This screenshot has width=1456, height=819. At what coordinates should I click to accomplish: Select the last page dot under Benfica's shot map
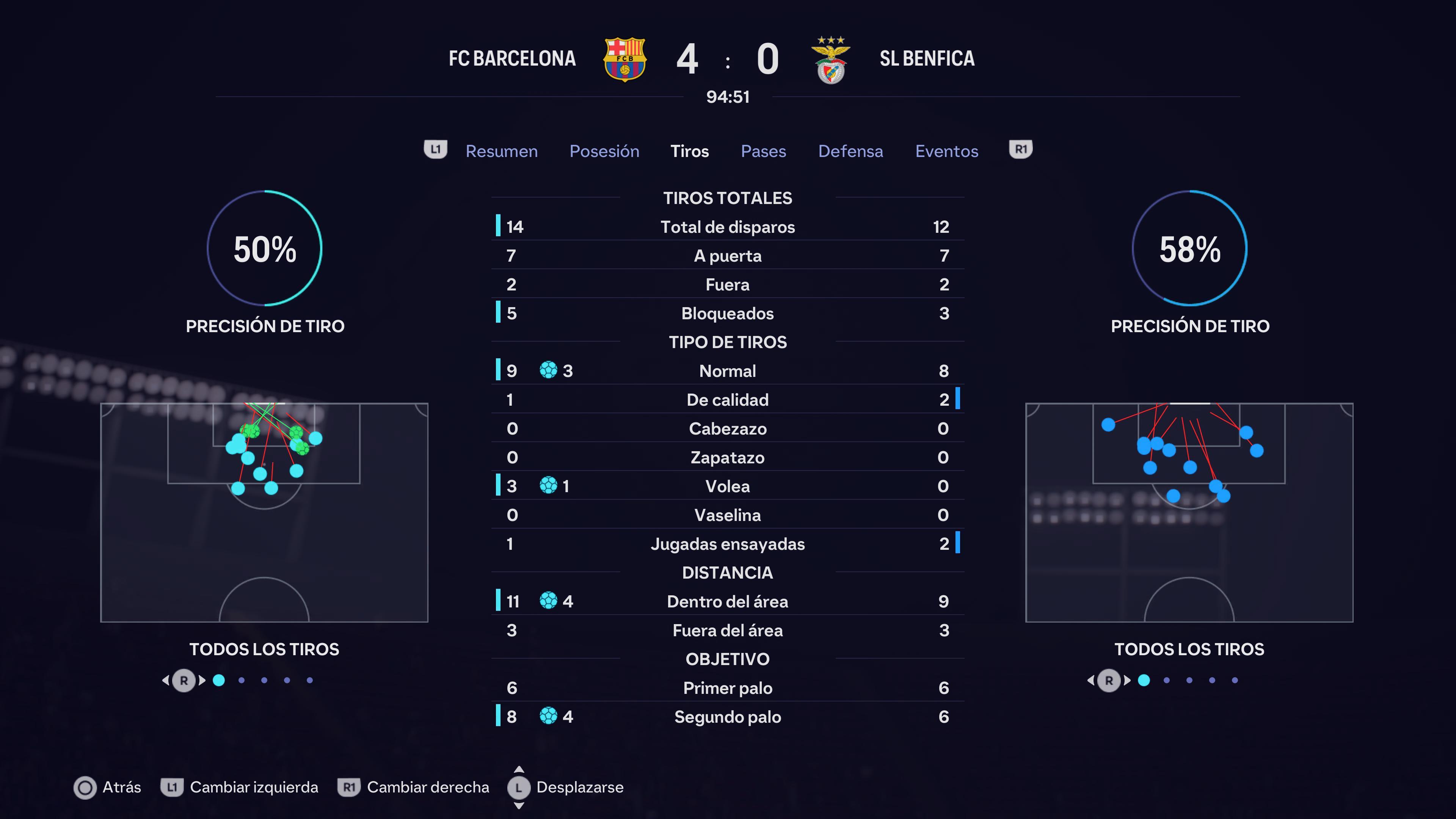click(x=1235, y=681)
